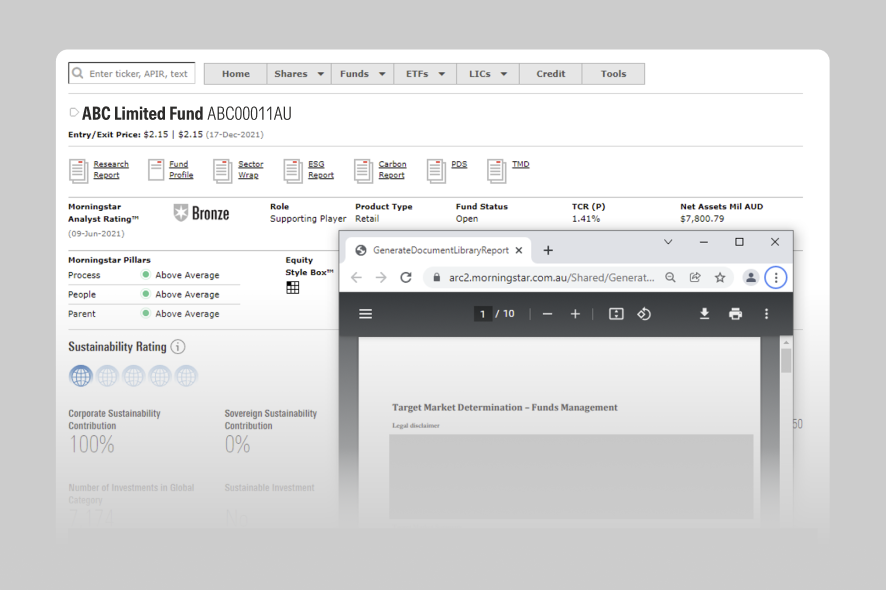
Task: Open the Carbon Report link
Action: 392,170
